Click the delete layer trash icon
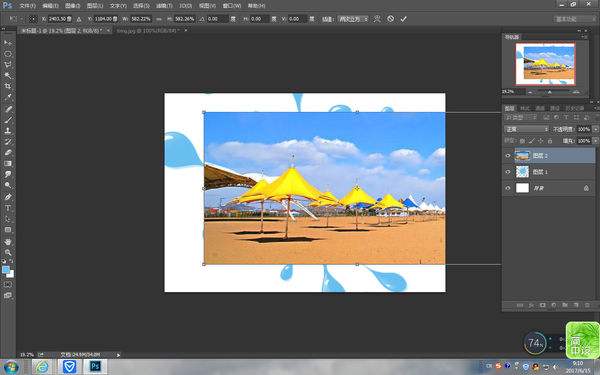The height and width of the screenshot is (375, 600). pos(587,305)
